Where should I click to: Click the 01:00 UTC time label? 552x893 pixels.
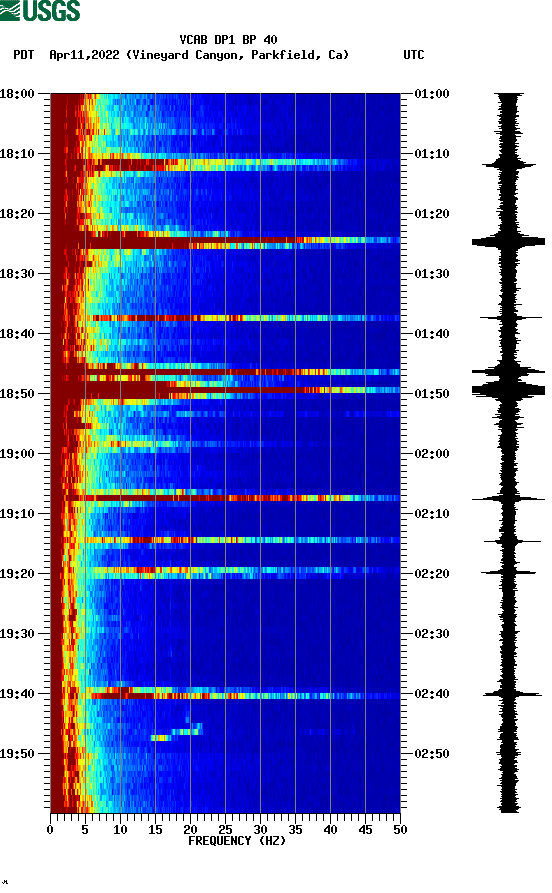click(432, 93)
